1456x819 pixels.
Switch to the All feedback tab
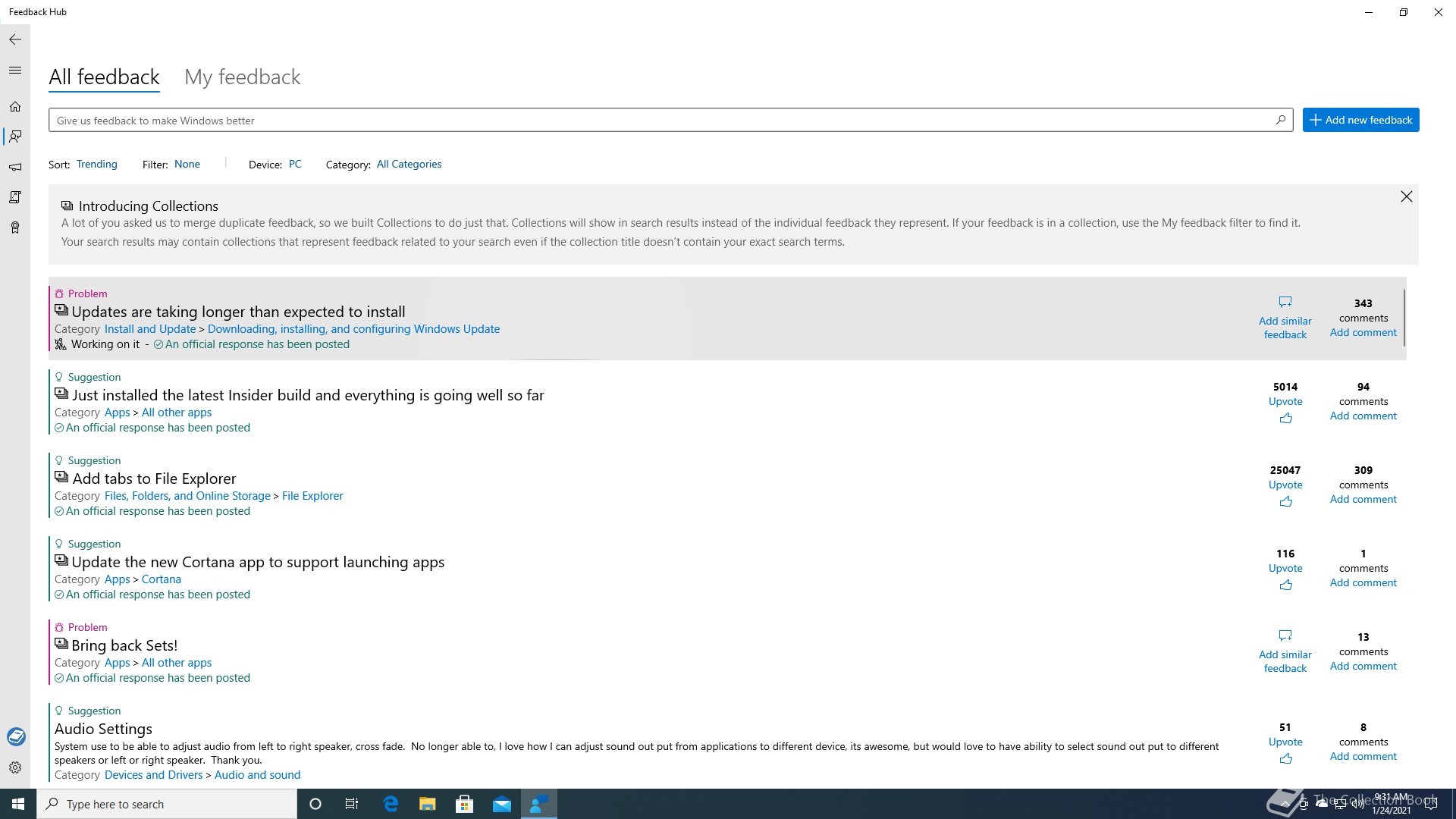tap(104, 77)
